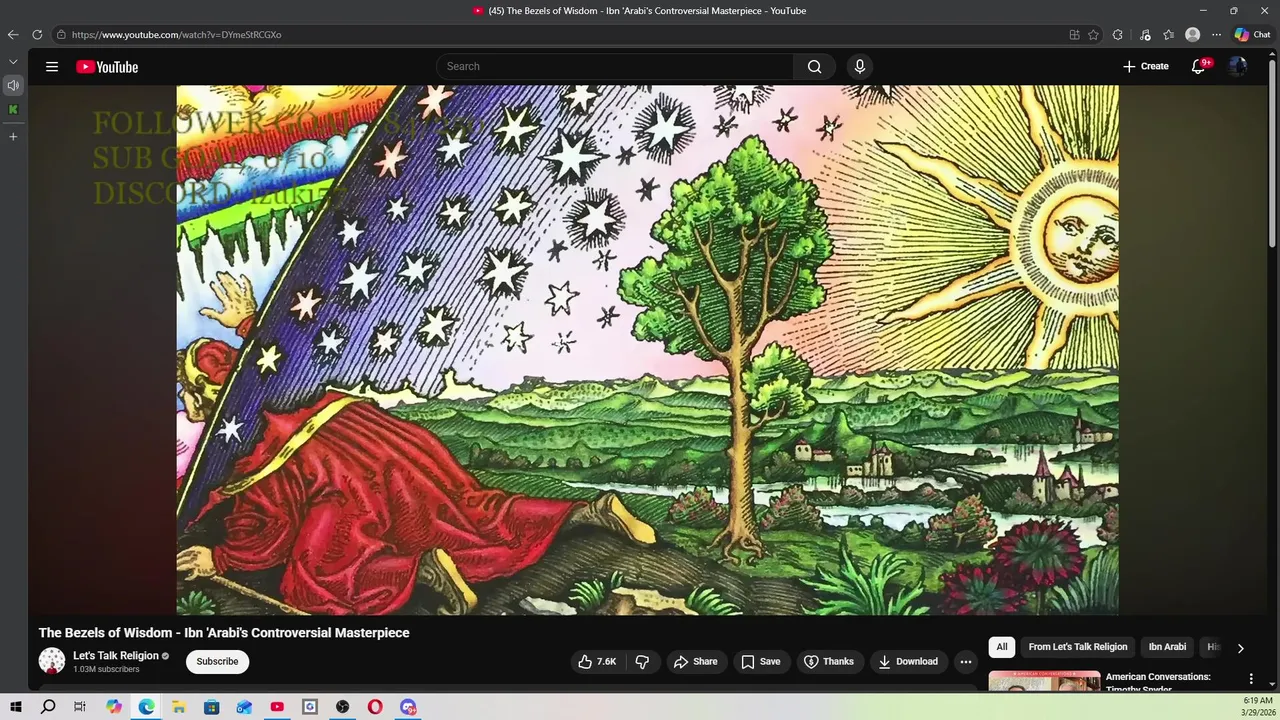The width and height of the screenshot is (1280, 720).
Task: Open media control music icon
Action: pyautogui.click(x=1145, y=34)
